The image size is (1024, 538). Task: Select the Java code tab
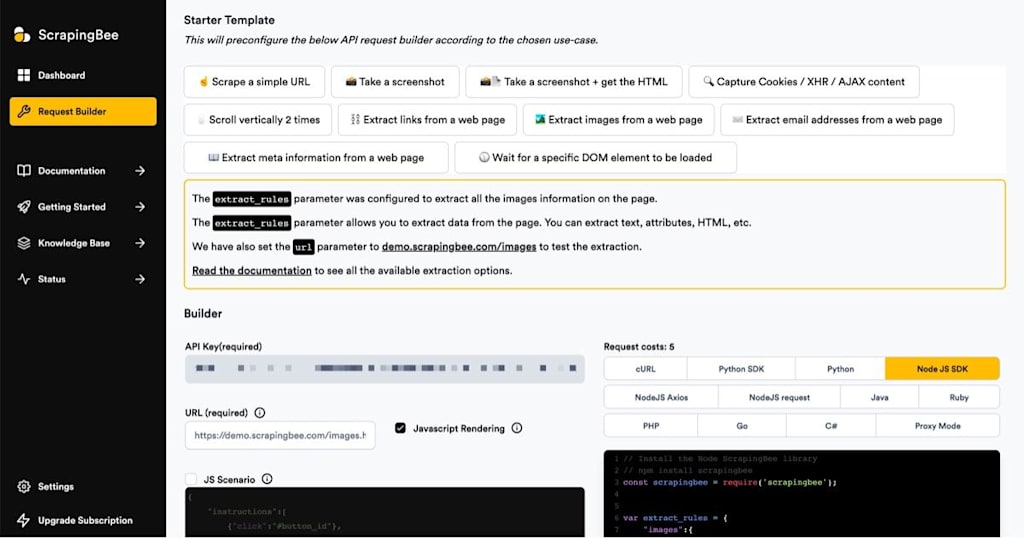coord(880,397)
